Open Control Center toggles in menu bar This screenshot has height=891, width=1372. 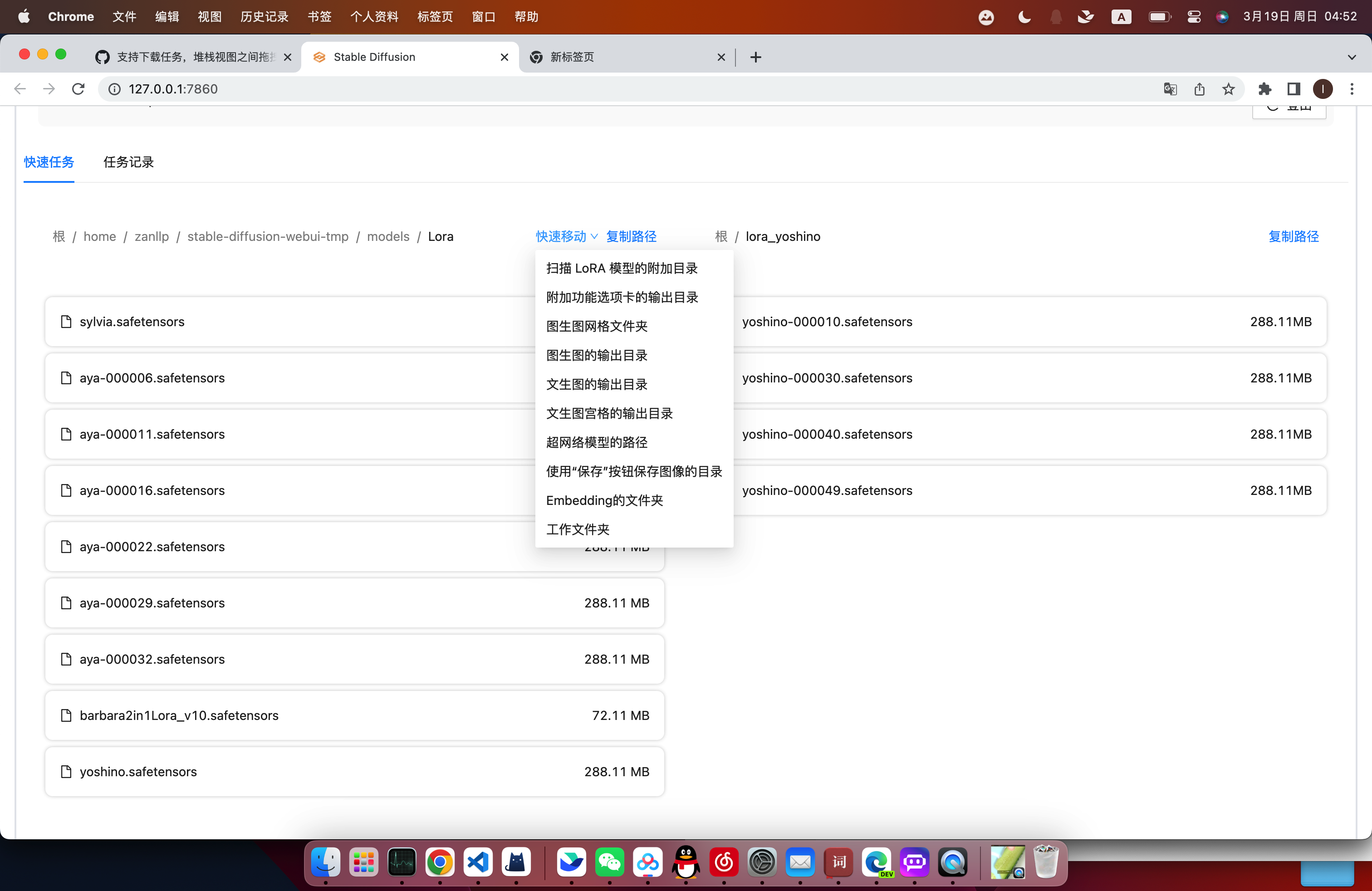coord(1194,17)
